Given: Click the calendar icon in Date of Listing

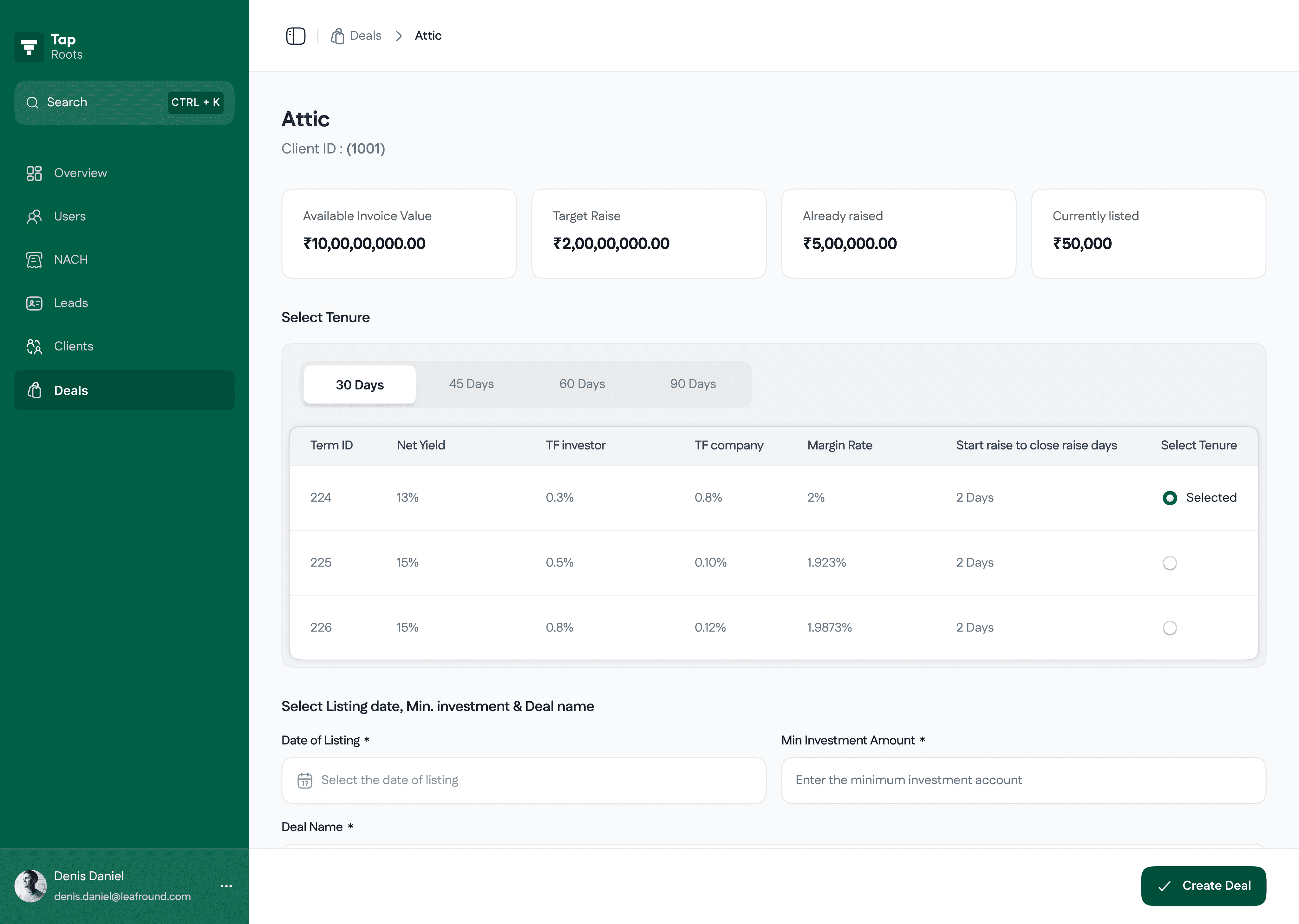Looking at the screenshot, I should [x=305, y=780].
